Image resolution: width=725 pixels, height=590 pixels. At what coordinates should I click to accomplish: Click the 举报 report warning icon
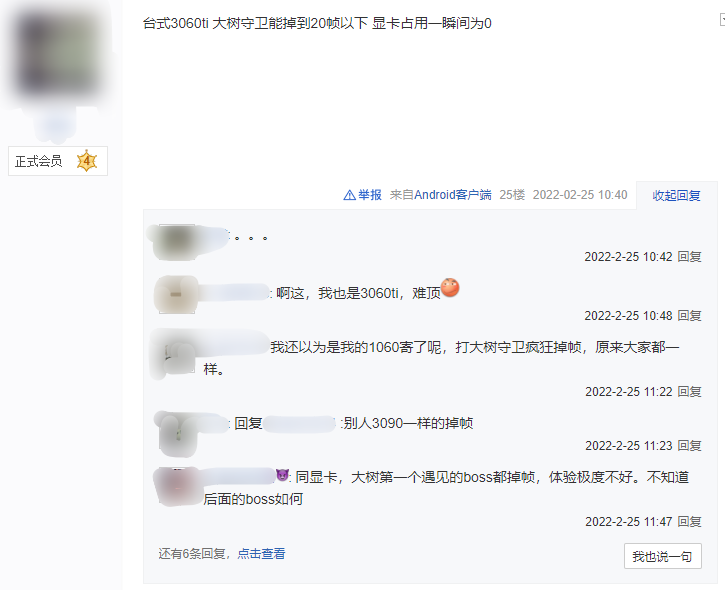pos(349,195)
